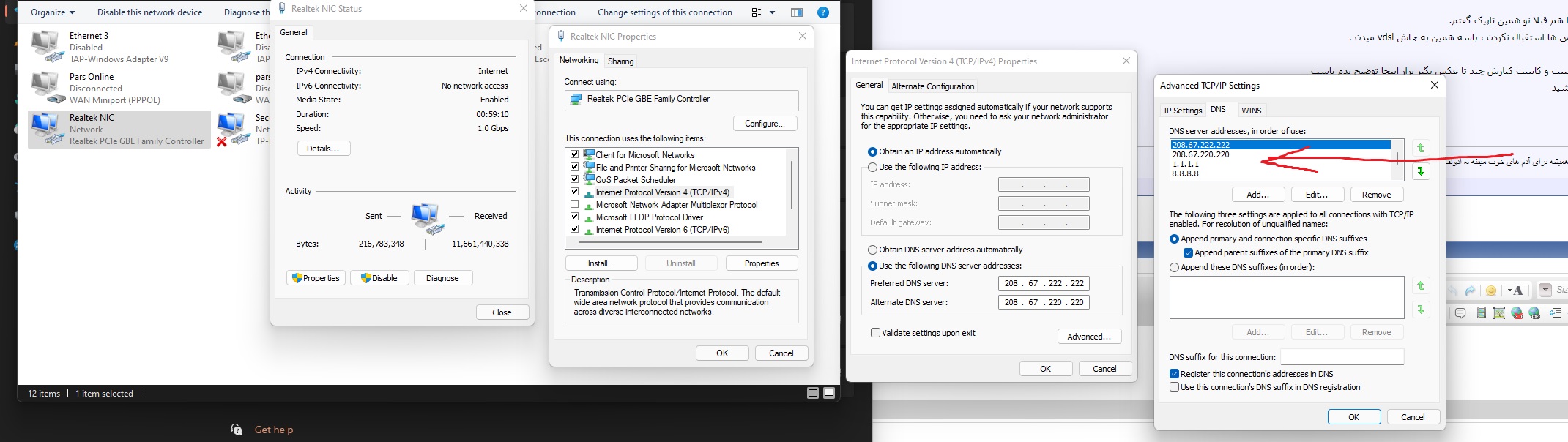This screenshot has width=1568, height=442.
Task: Open the WINS tab
Action: point(1251,110)
